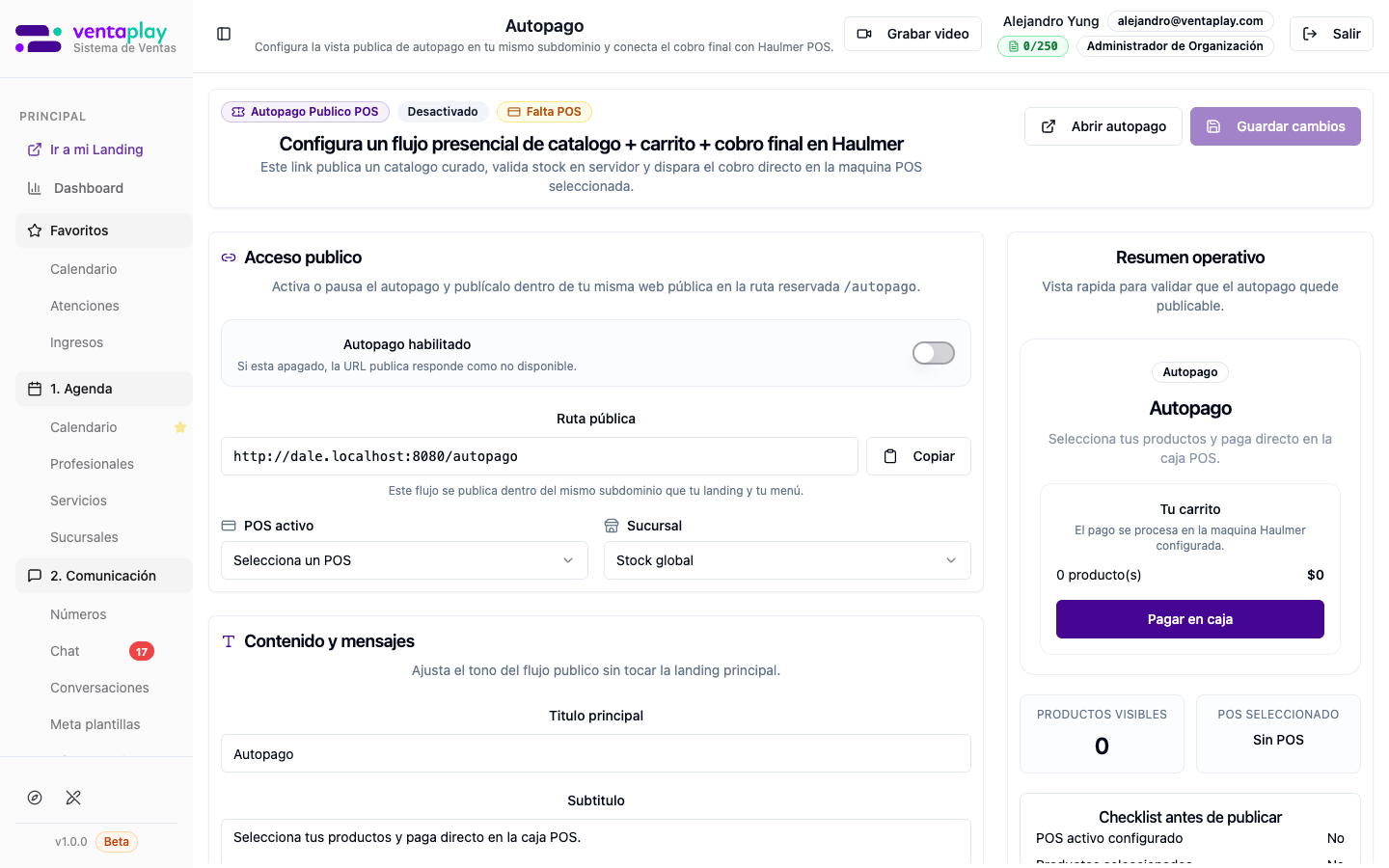Collapse the 2. Comunicación sidebar section
The width and height of the screenshot is (1389, 868).
(104, 576)
